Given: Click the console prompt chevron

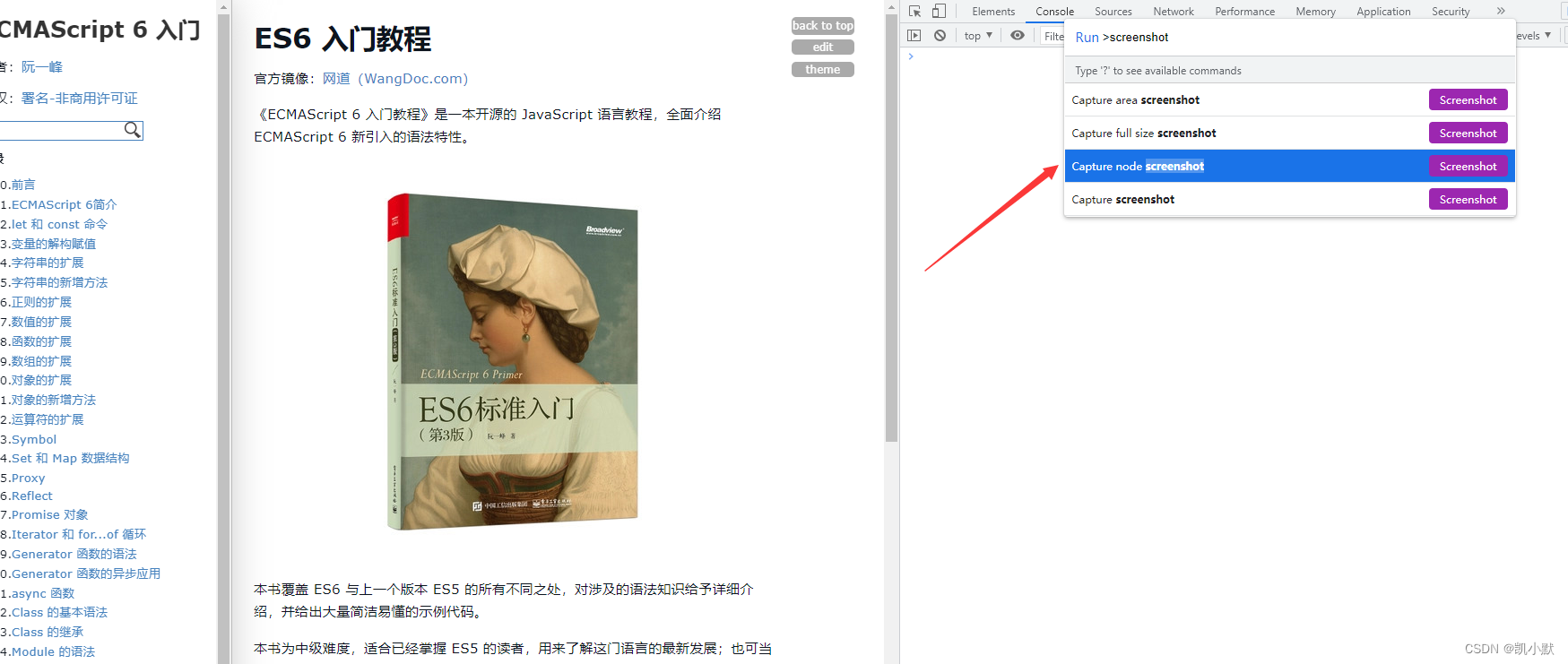Looking at the screenshot, I should tap(911, 56).
